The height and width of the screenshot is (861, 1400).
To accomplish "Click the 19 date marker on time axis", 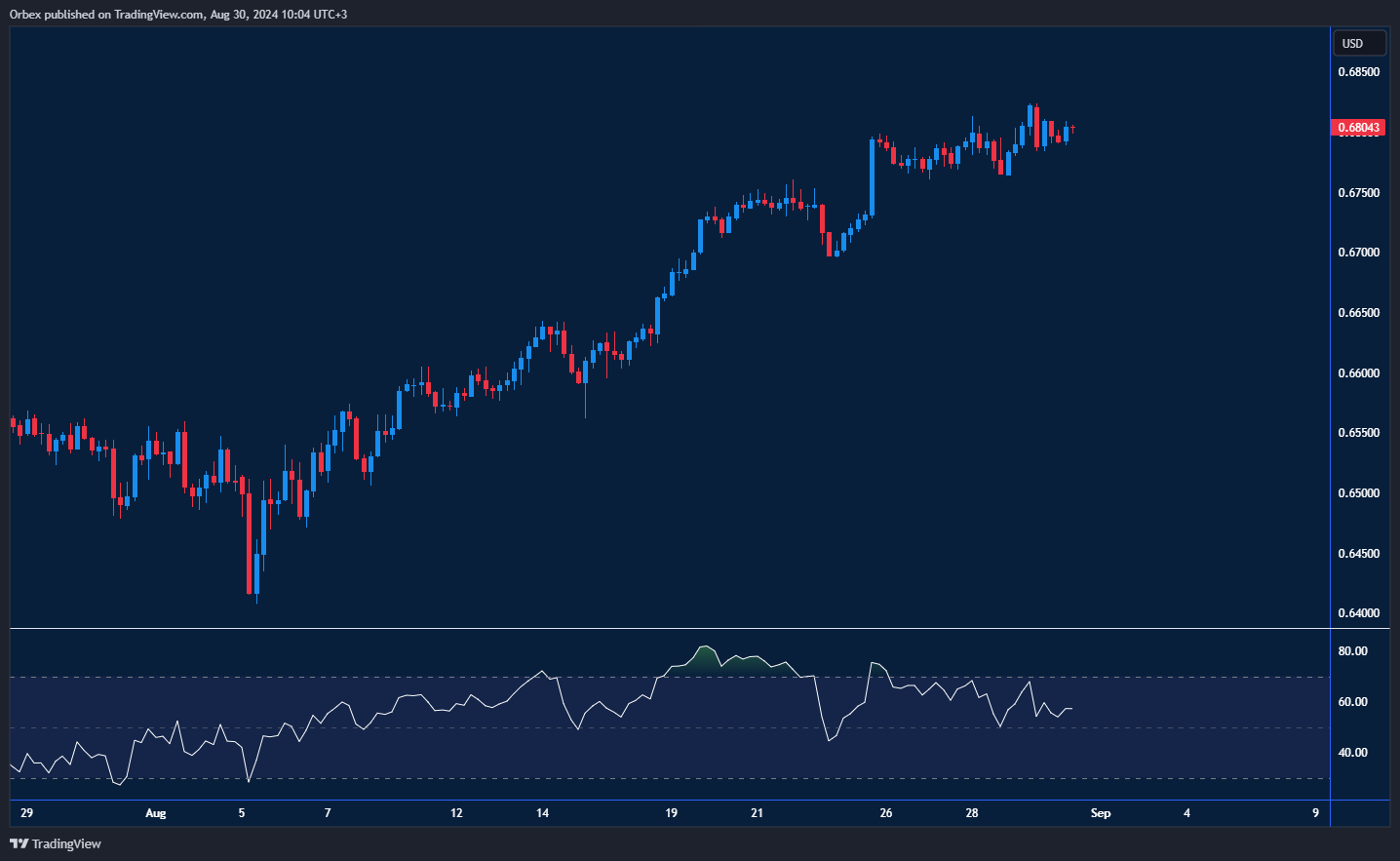I will (671, 812).
